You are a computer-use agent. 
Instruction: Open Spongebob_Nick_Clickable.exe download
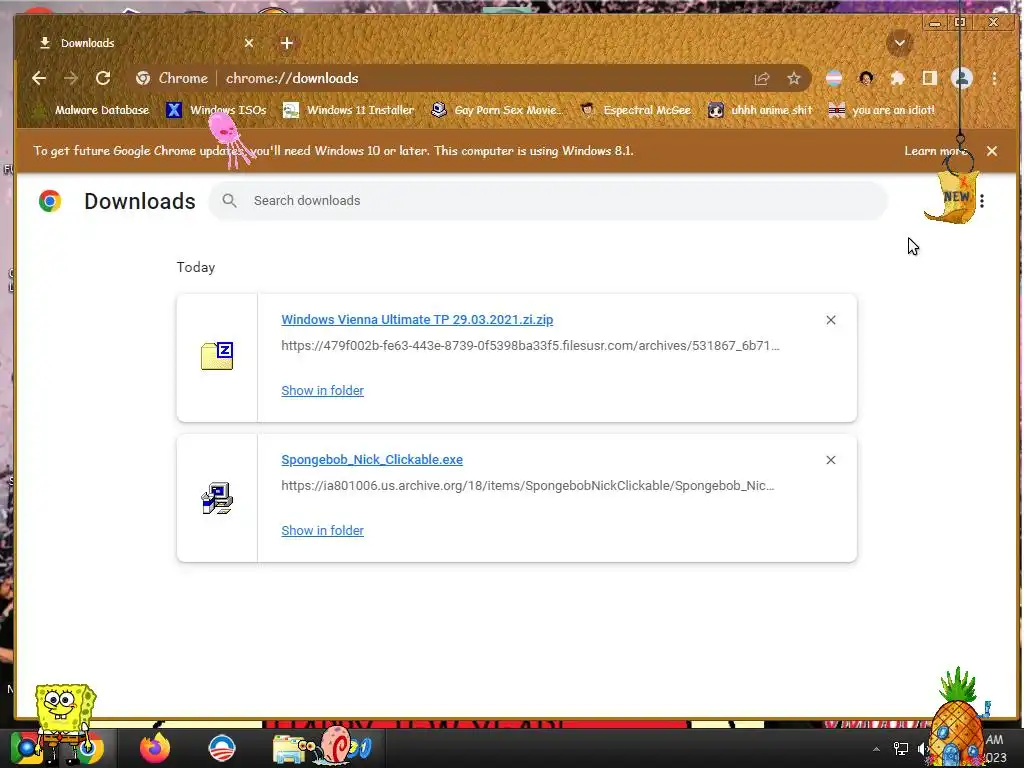(x=372, y=460)
